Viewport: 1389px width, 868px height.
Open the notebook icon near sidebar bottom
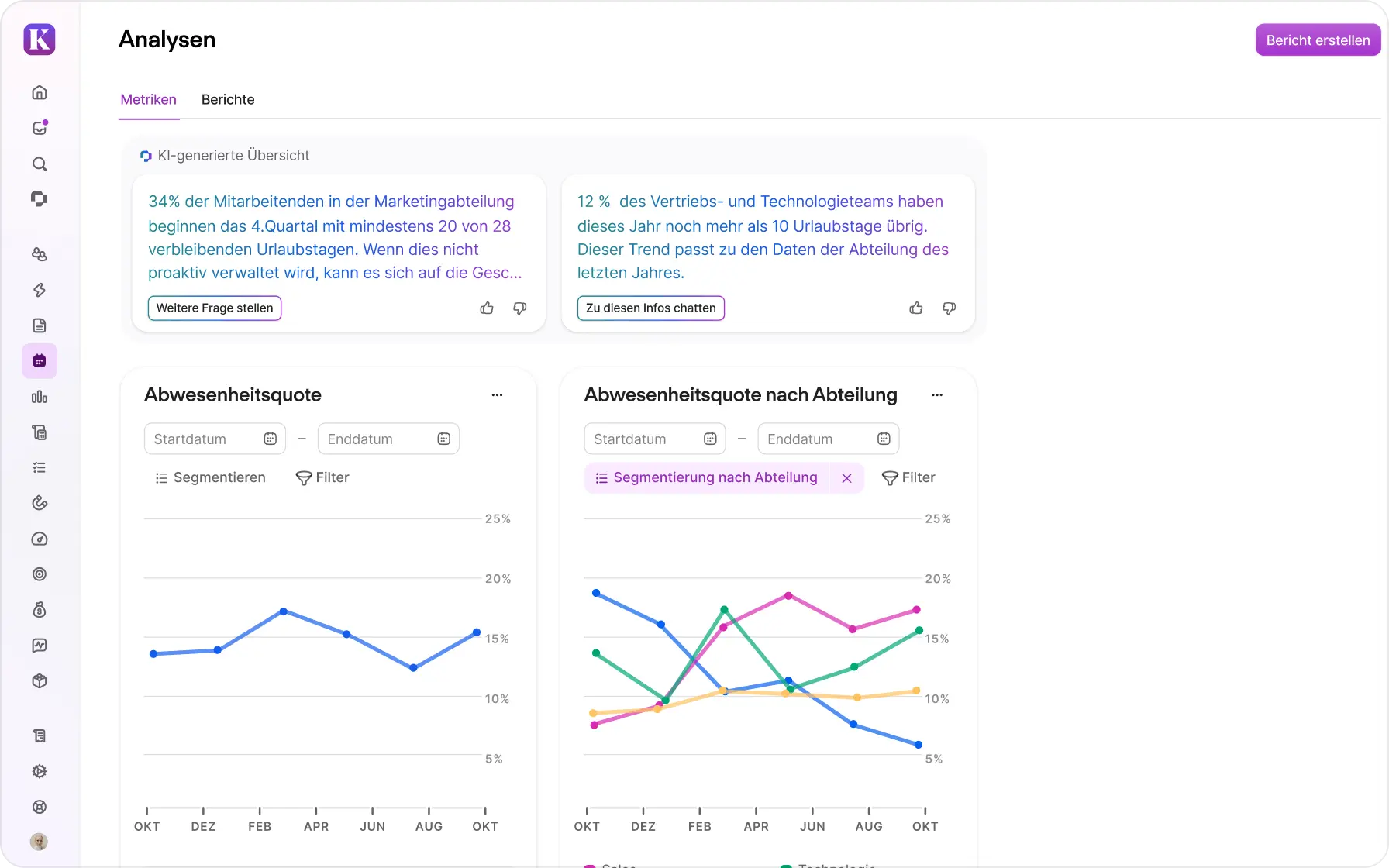(x=40, y=736)
